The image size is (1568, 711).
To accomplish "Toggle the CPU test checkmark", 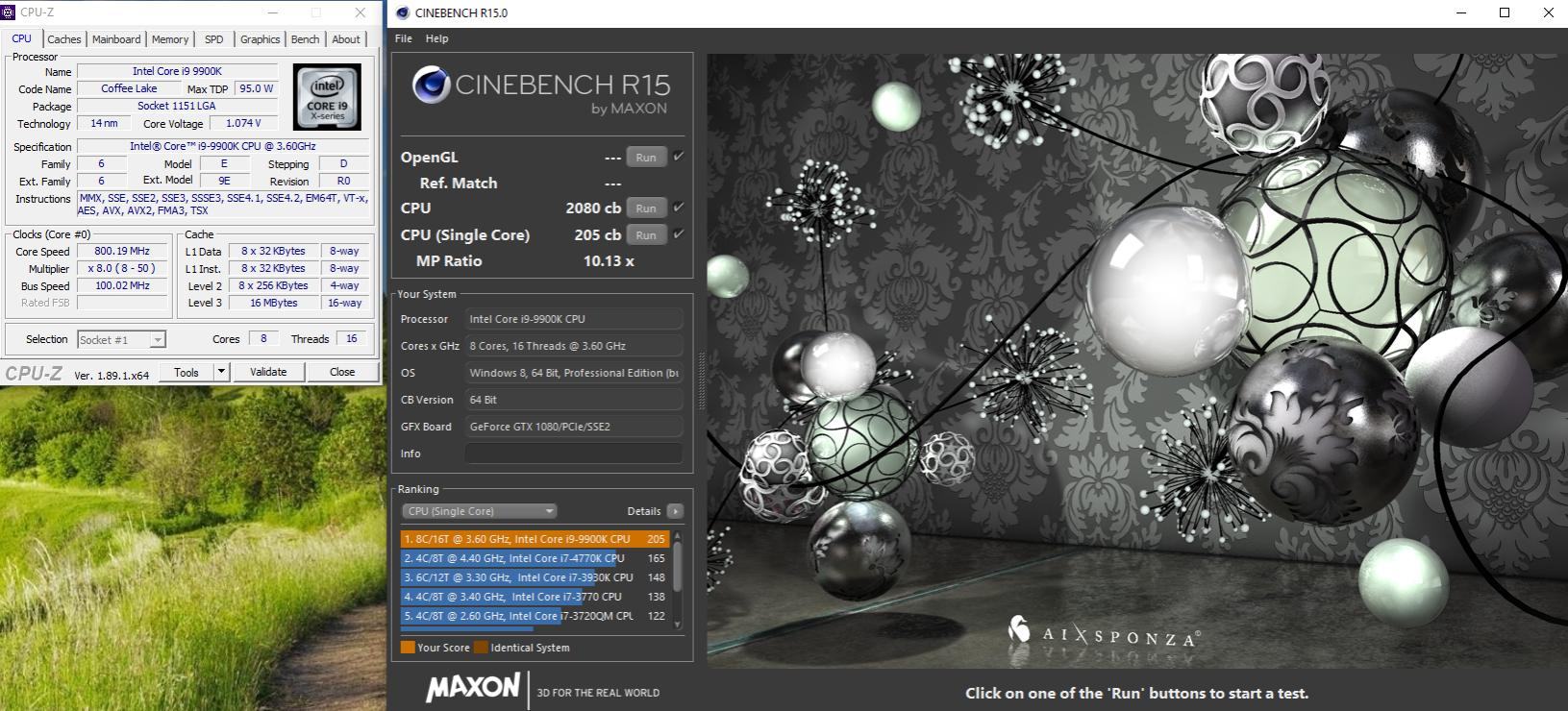I will pyautogui.click(x=679, y=208).
